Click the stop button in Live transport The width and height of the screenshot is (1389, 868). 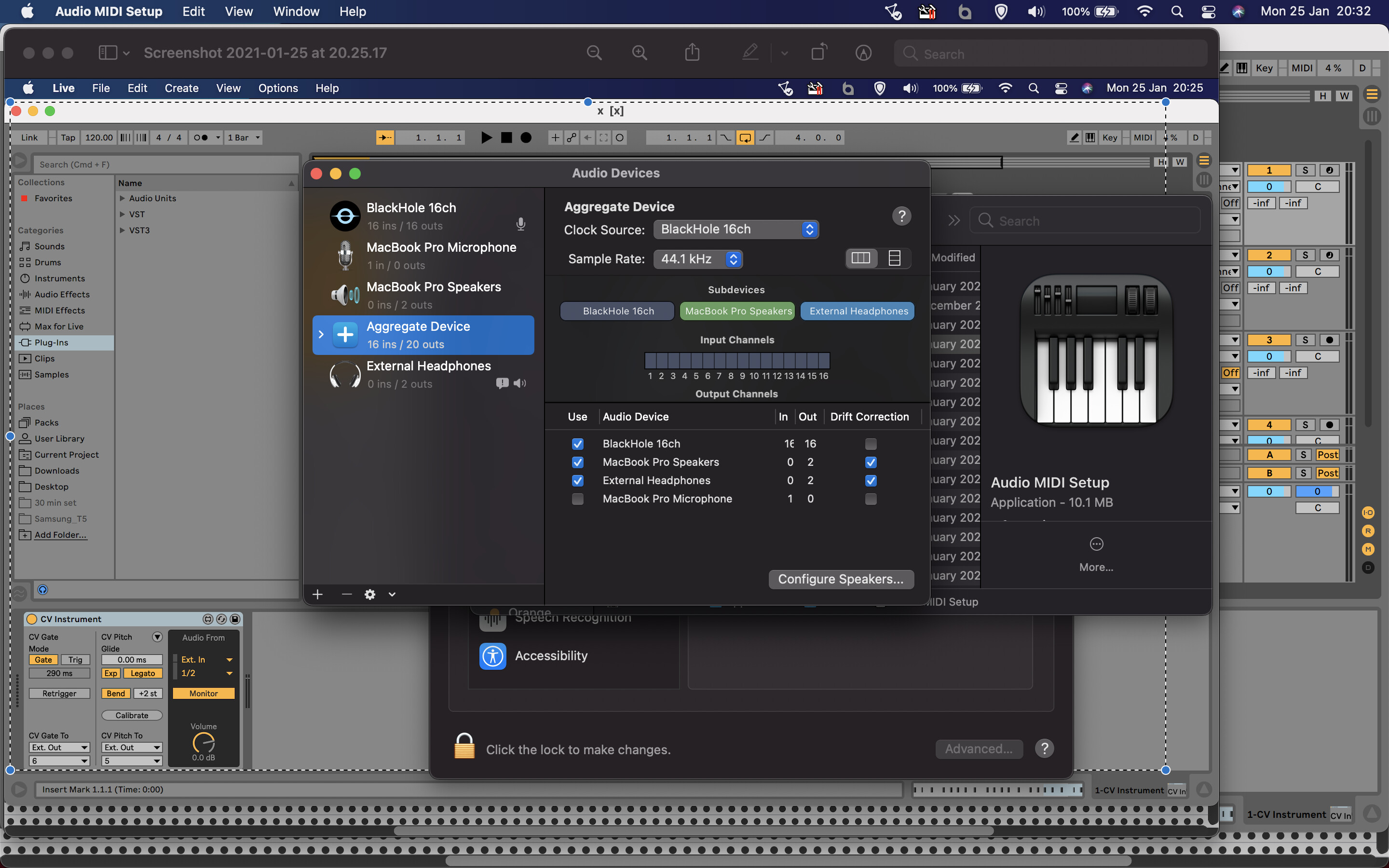[506, 138]
